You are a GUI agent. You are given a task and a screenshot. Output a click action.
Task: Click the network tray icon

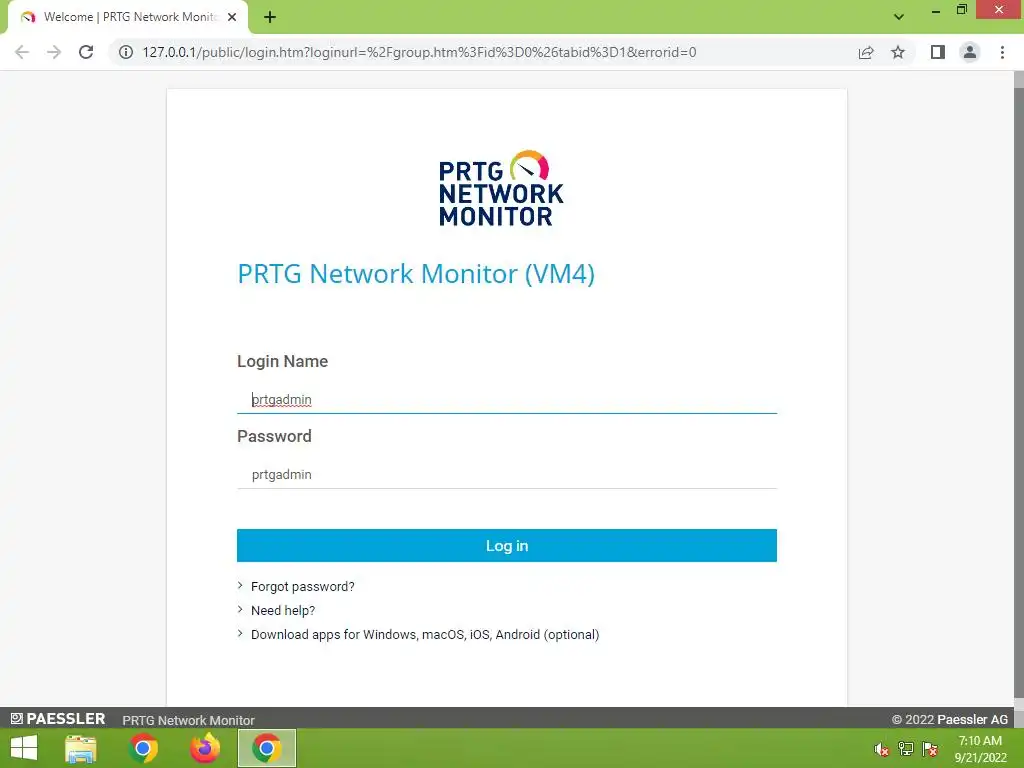[906, 749]
